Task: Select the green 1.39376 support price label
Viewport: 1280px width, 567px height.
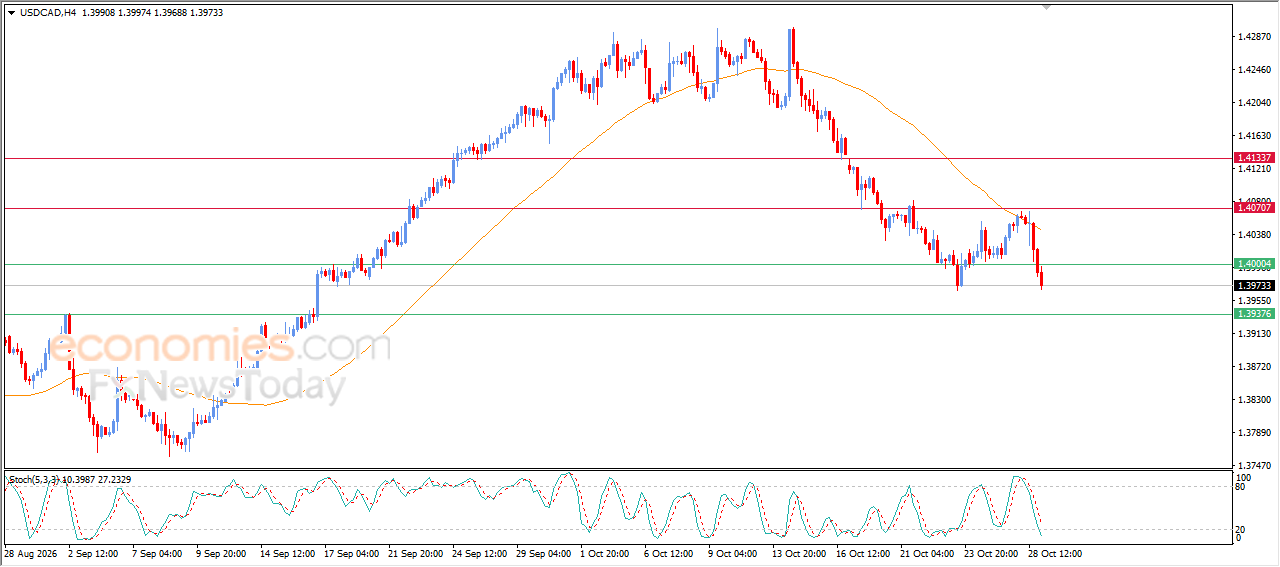Action: click(1254, 314)
